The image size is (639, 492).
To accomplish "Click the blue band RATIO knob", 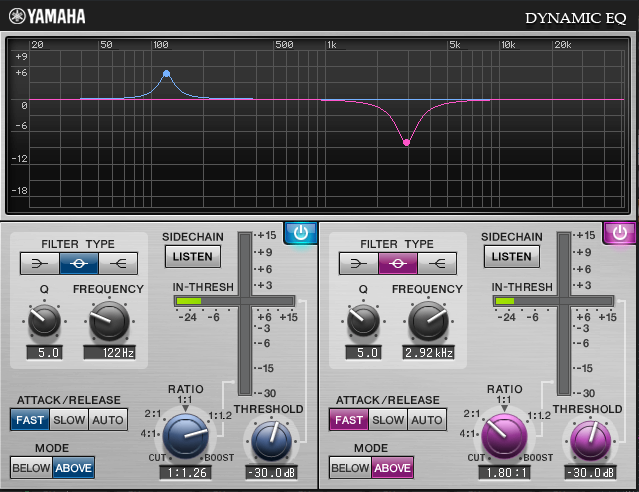I will pos(186,436).
